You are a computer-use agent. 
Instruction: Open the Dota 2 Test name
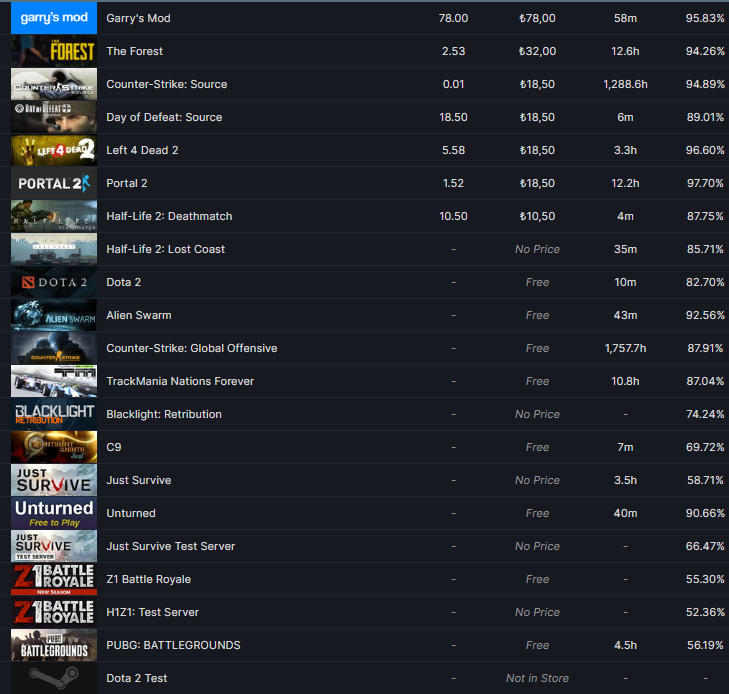(137, 678)
